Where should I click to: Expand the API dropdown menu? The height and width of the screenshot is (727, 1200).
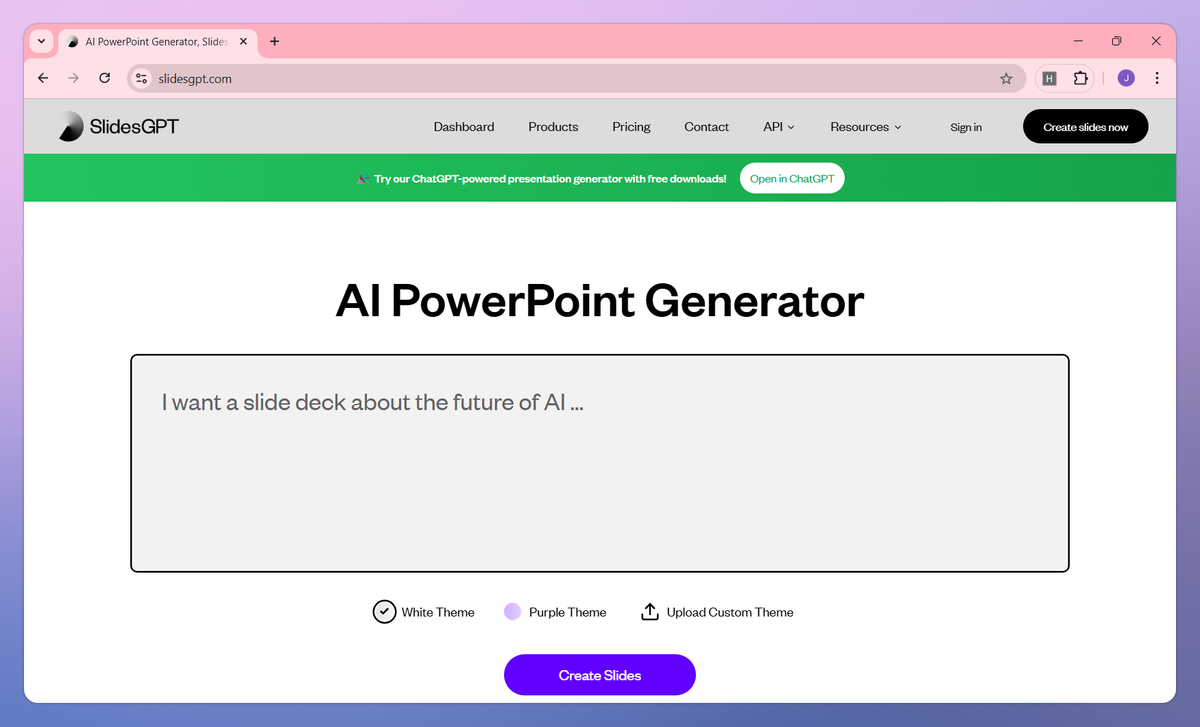pyautogui.click(x=779, y=127)
